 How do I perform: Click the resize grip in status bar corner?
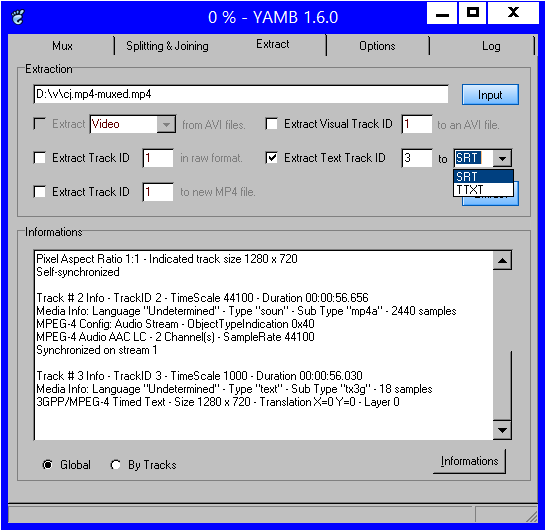pos(531,516)
